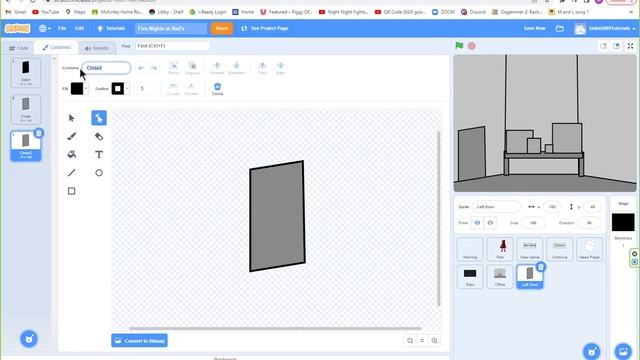Viewport: 640px width, 360px height.
Task: Click Convert to Bitmap button
Action: [139, 340]
